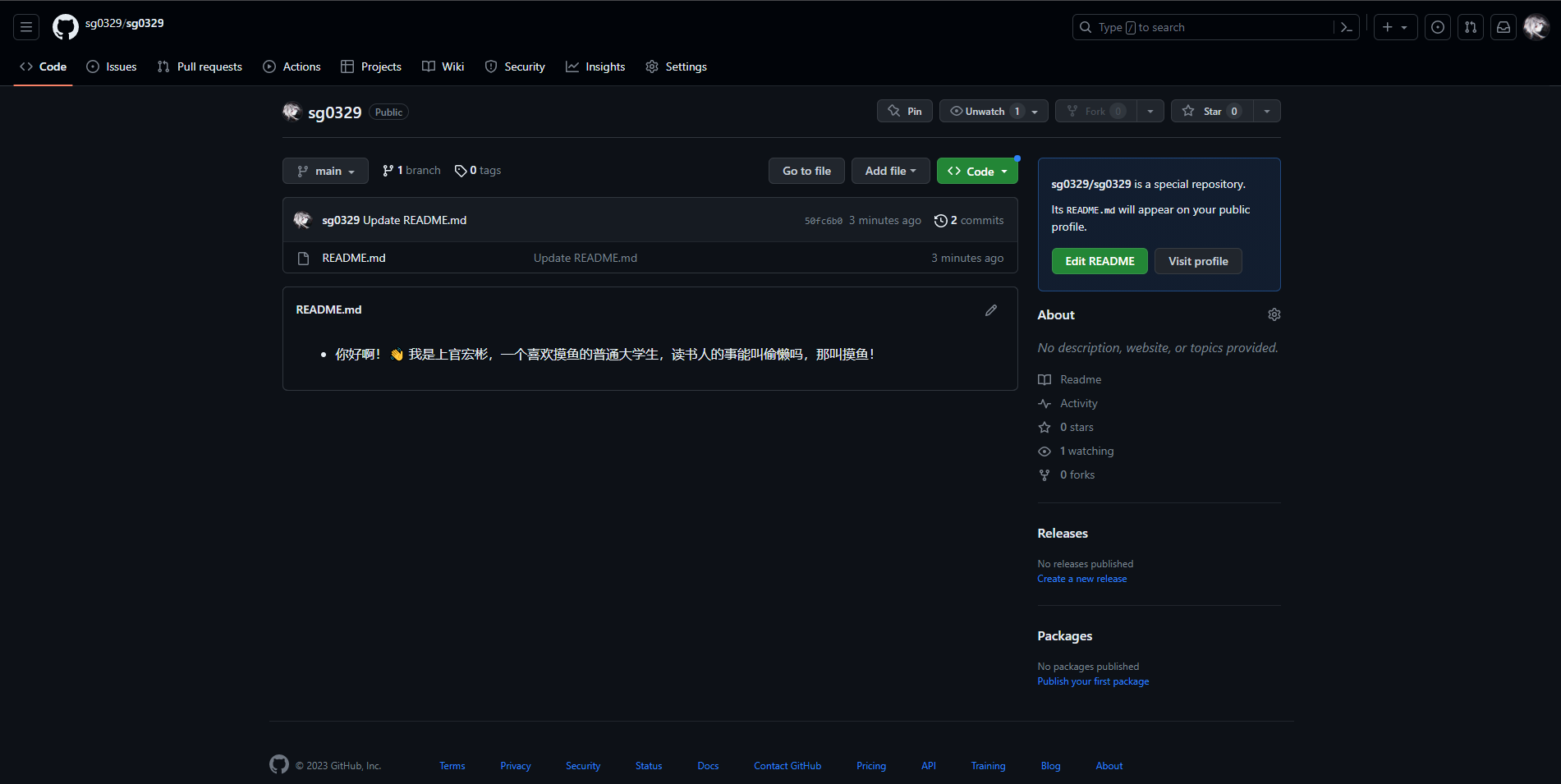Open the Docs link in footer
The height and width of the screenshot is (784, 1561).
click(x=708, y=766)
